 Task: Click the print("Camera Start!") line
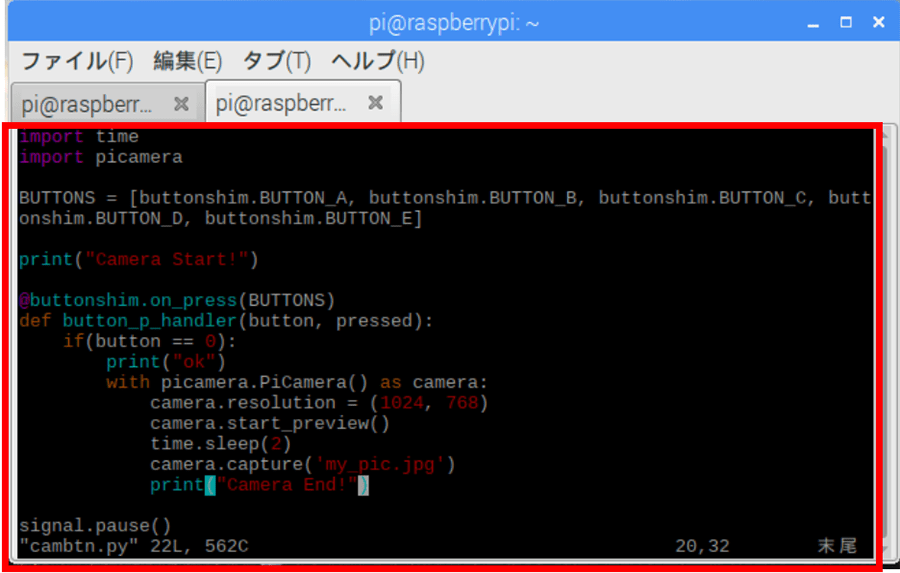pyautogui.click(x=139, y=260)
